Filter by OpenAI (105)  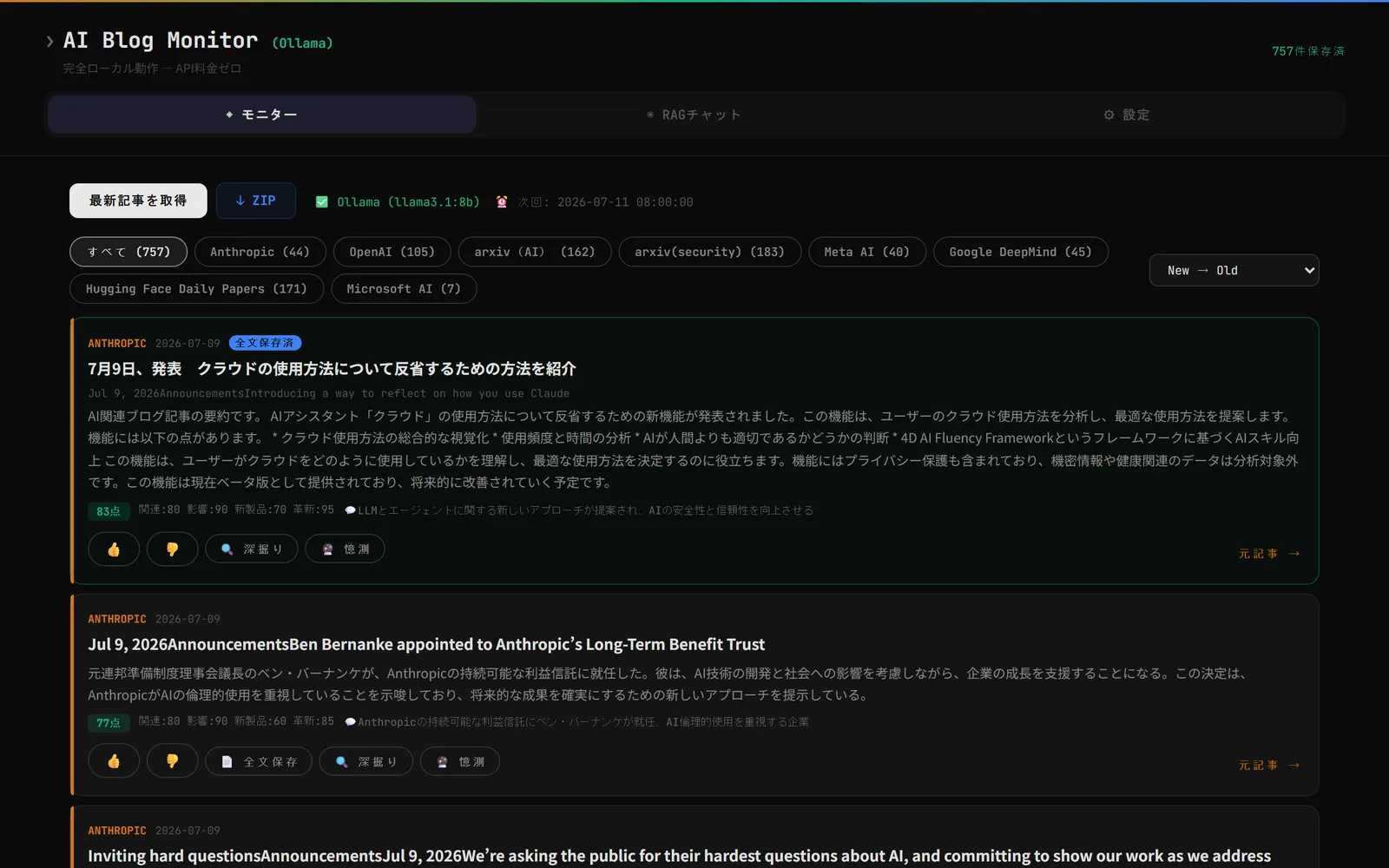coord(392,252)
